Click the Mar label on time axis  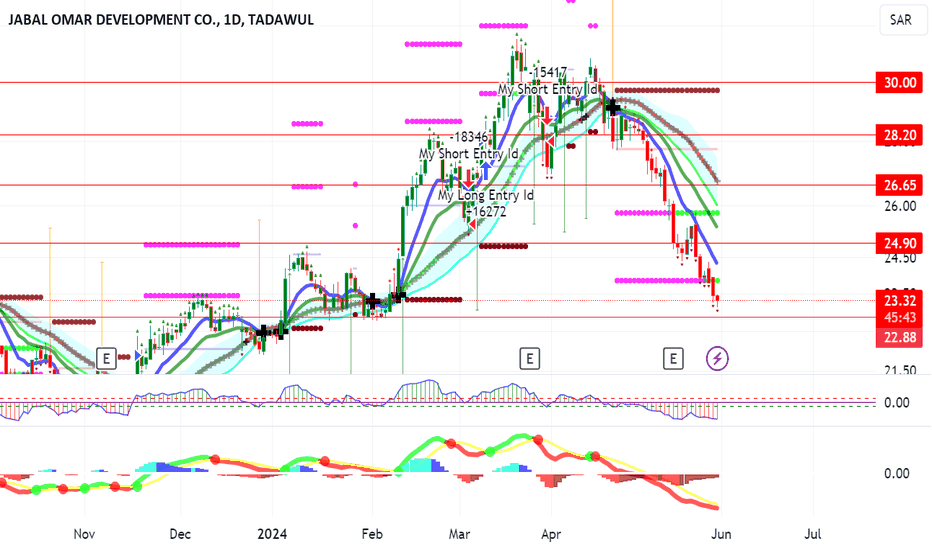point(459,534)
